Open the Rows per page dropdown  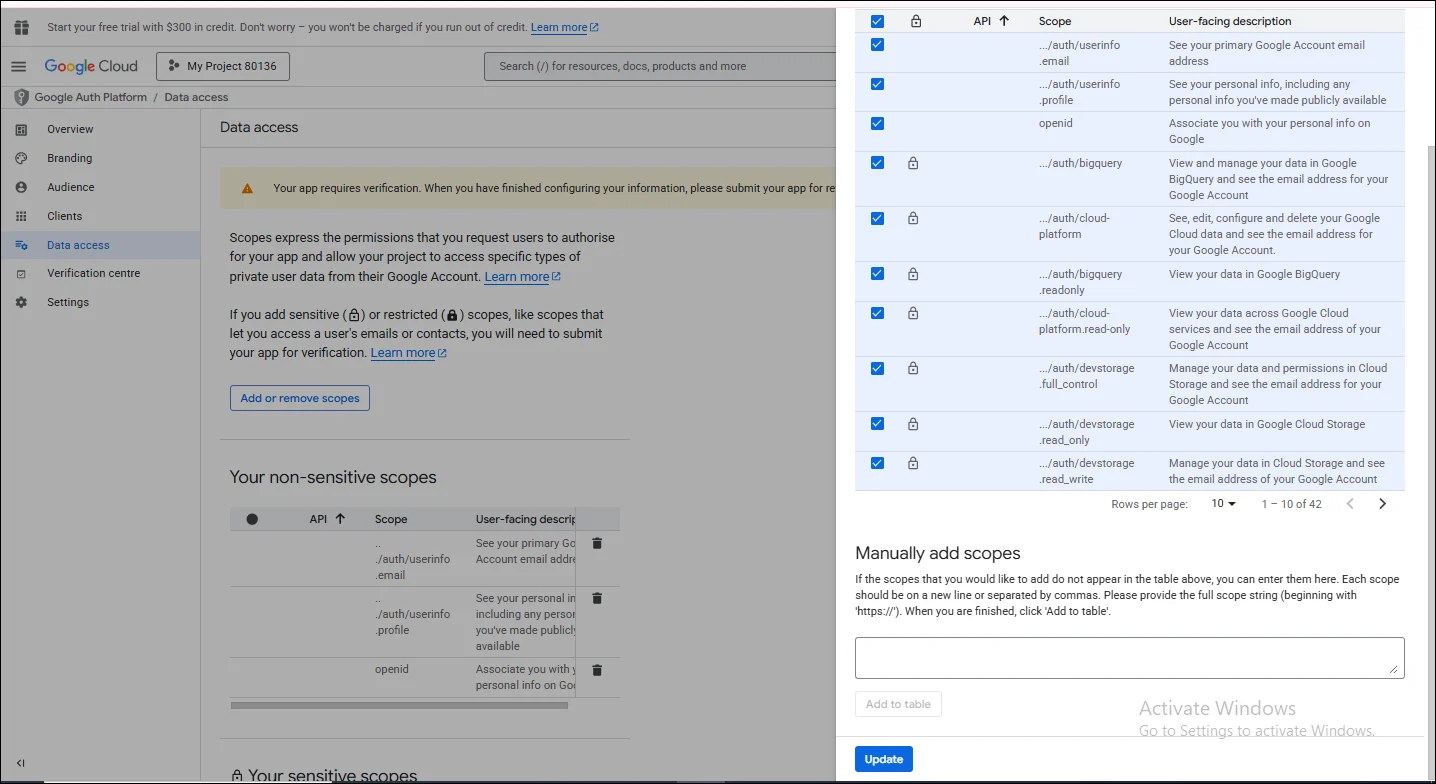(1223, 504)
